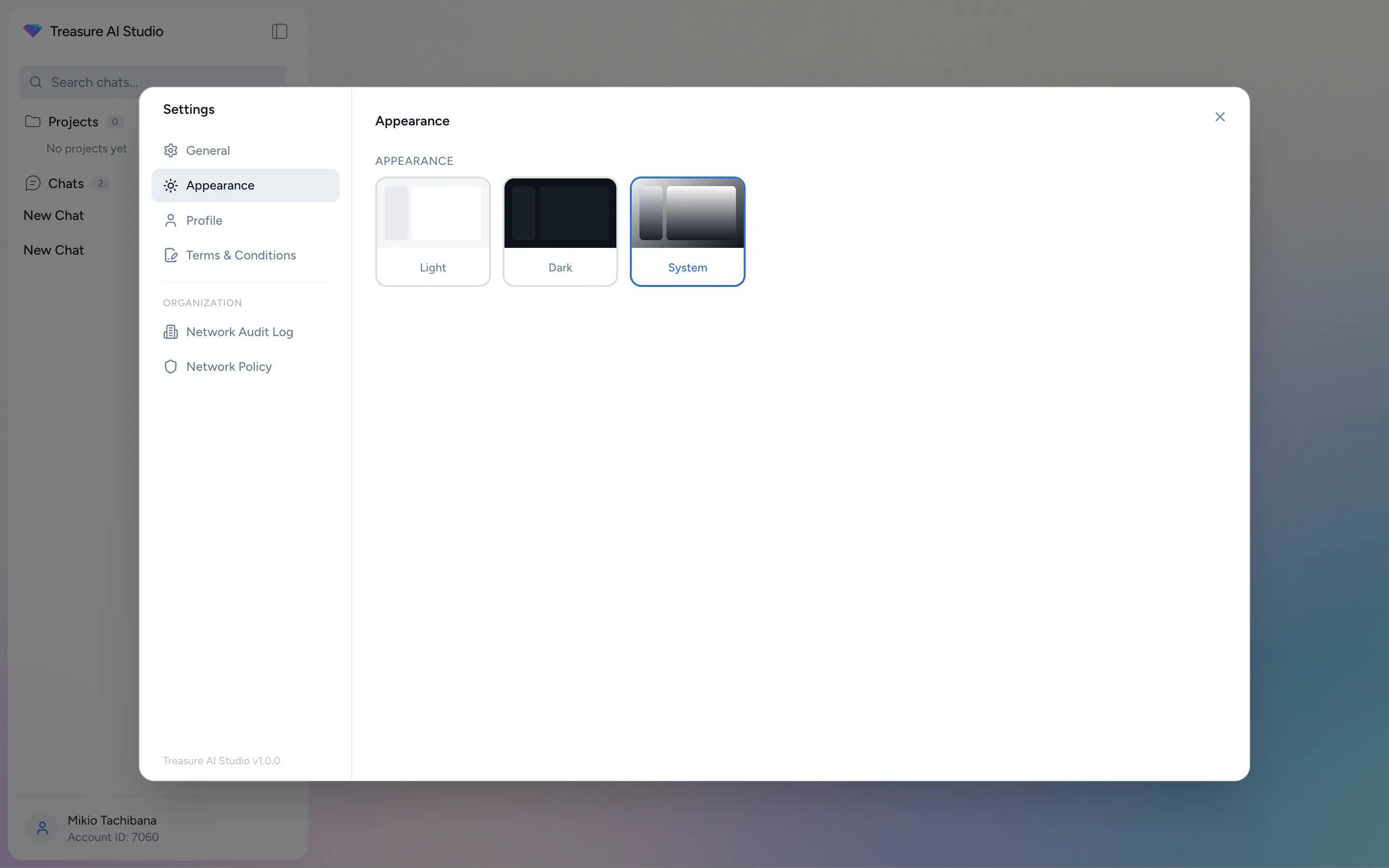1389x868 pixels.
Task: Click the Chats section header
Action: [x=66, y=184]
